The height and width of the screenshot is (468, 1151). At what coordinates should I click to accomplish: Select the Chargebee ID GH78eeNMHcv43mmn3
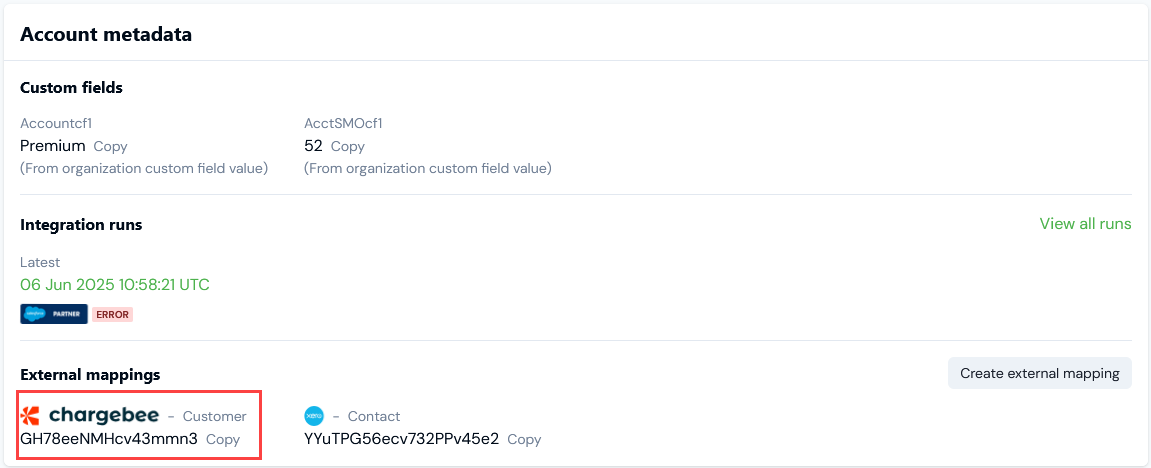pos(109,439)
